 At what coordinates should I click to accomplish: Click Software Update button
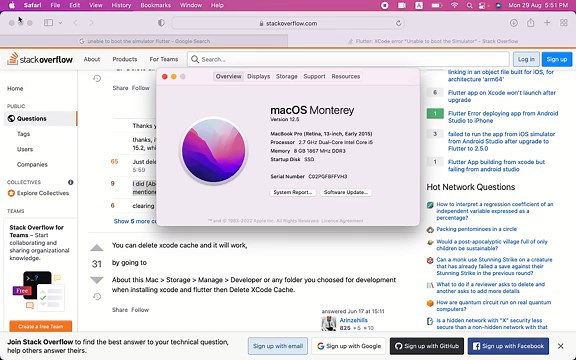click(x=346, y=192)
